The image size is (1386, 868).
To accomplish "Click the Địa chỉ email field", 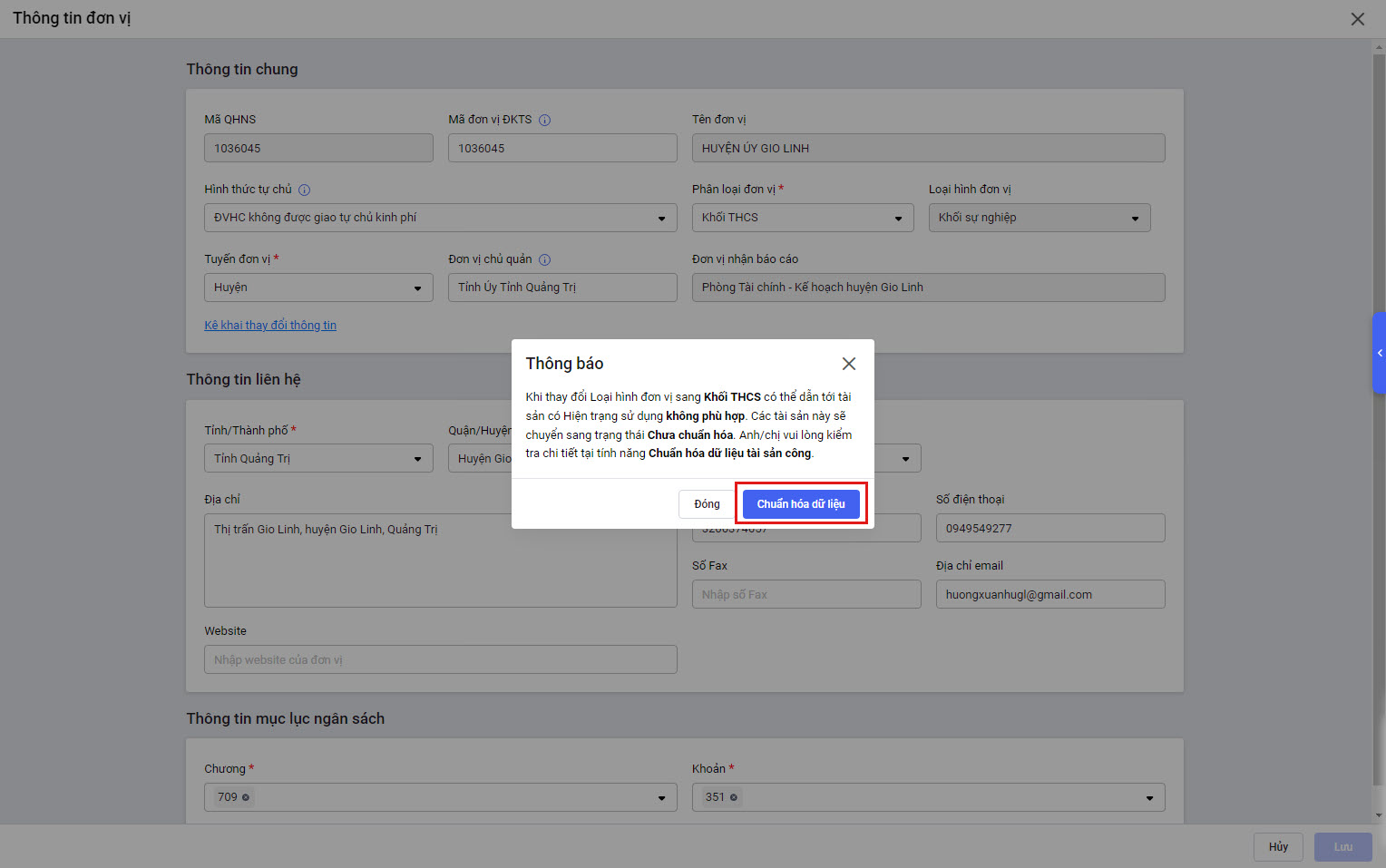I will [1049, 595].
